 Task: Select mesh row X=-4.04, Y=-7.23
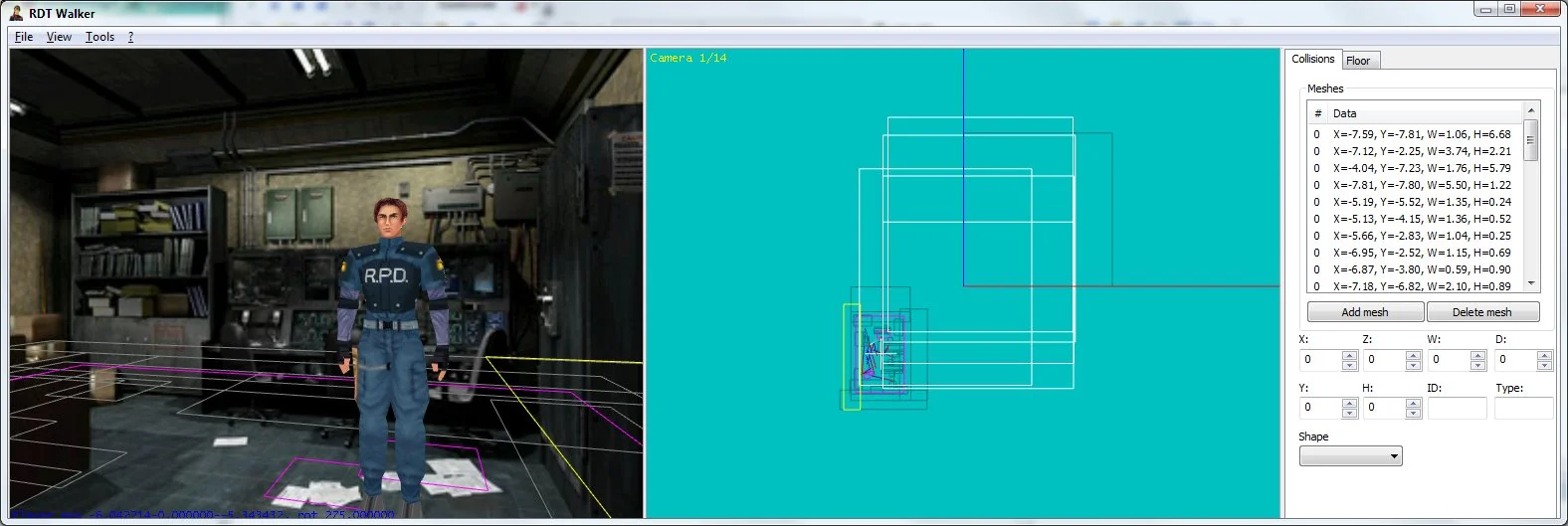[1416, 168]
